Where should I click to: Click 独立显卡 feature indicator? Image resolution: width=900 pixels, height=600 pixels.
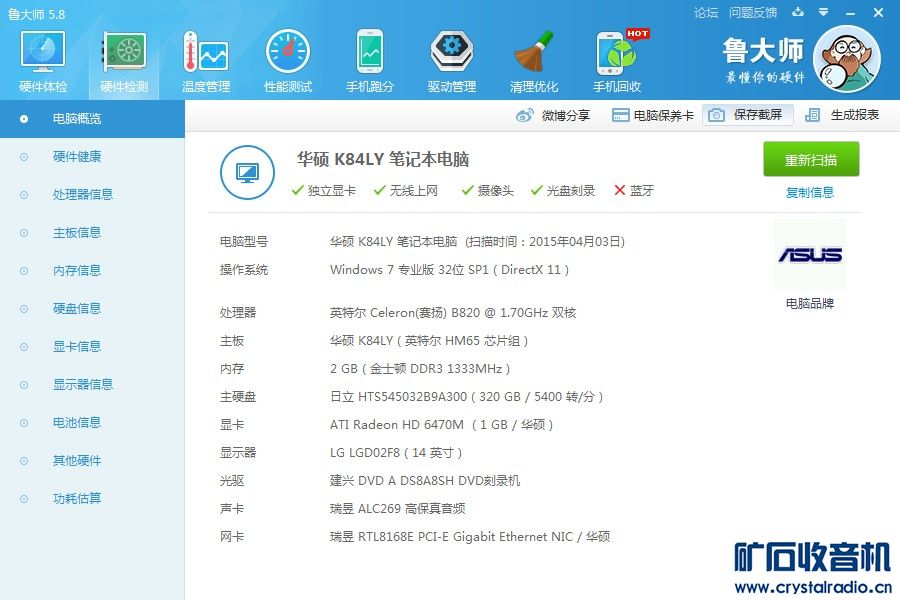coord(324,191)
